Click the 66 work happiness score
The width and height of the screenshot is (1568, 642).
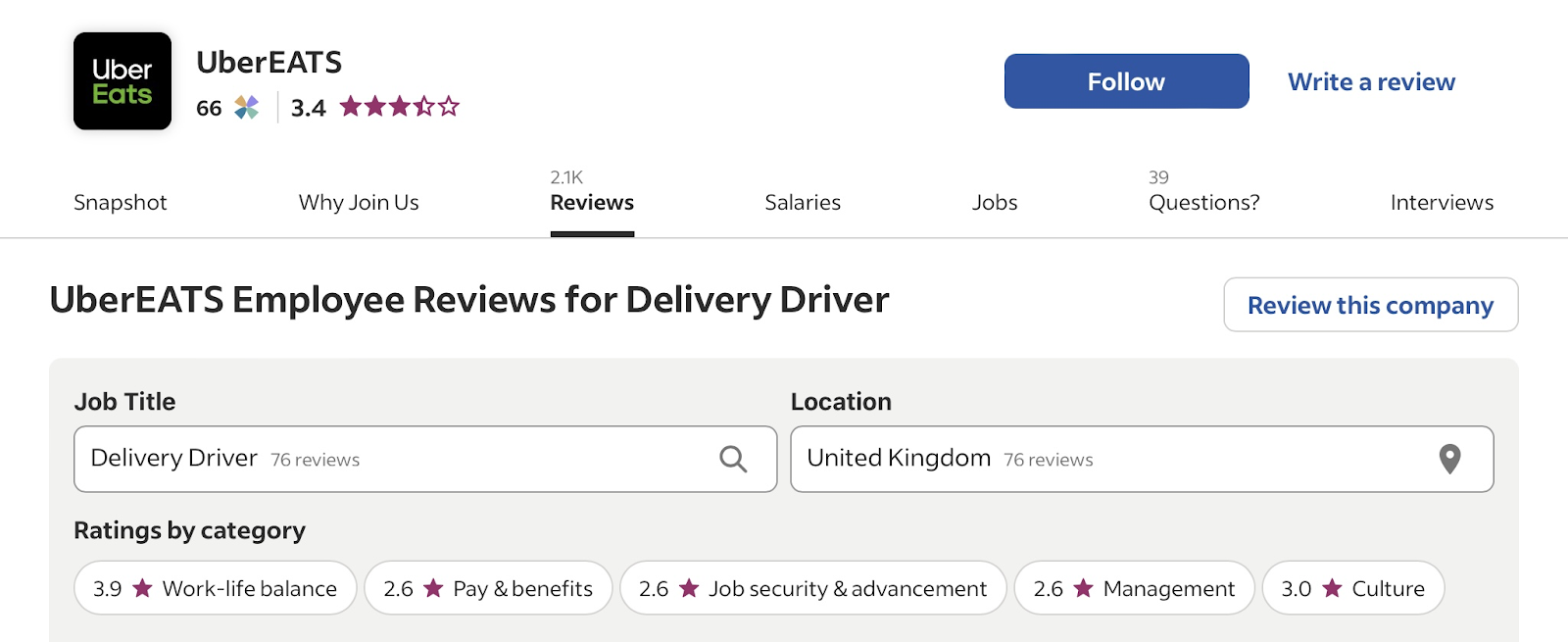point(209,108)
